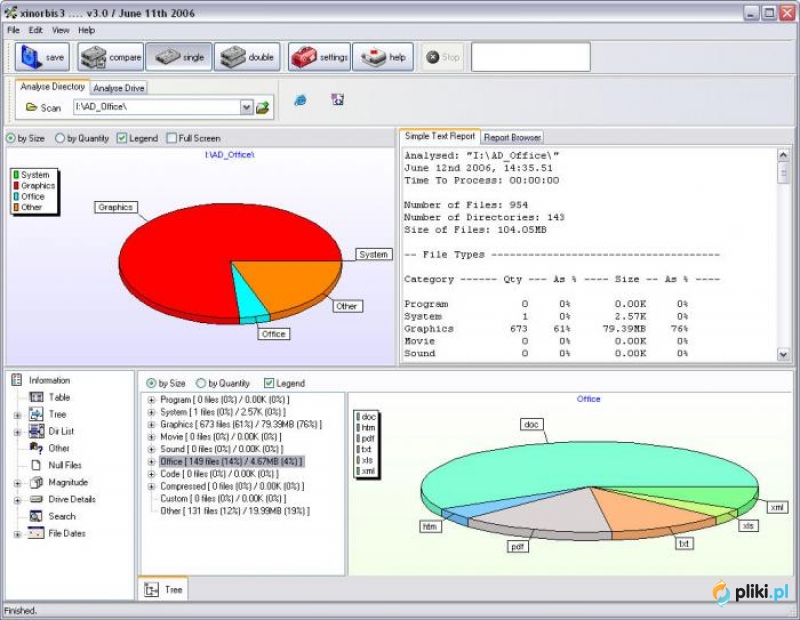Open the File menu
Image resolution: width=800 pixels, height=620 pixels.
[x=13, y=30]
